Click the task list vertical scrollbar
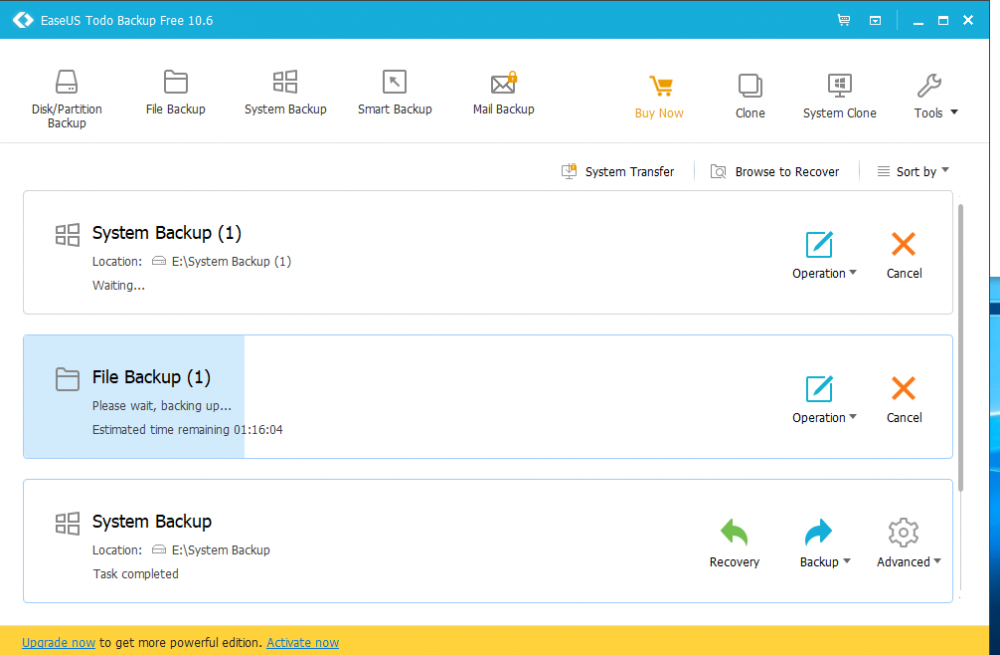The width and height of the screenshot is (1000, 655). 960,348
